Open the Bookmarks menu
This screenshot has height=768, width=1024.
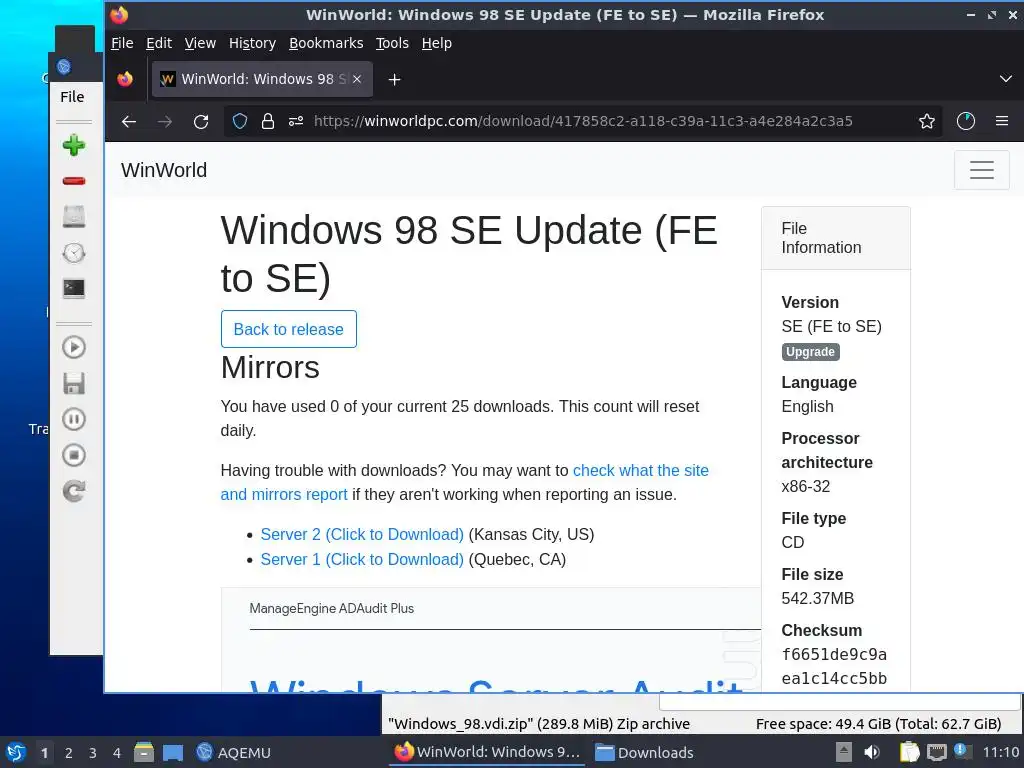click(326, 43)
